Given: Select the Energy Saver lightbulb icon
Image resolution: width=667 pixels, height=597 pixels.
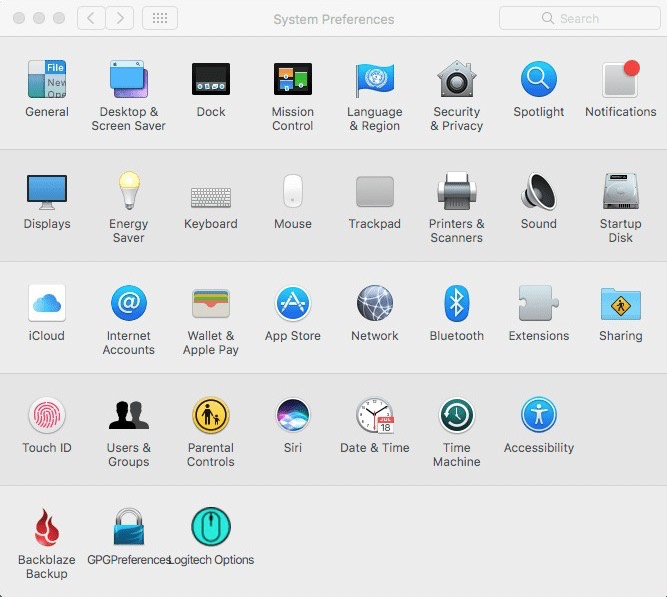Looking at the screenshot, I should (129, 192).
